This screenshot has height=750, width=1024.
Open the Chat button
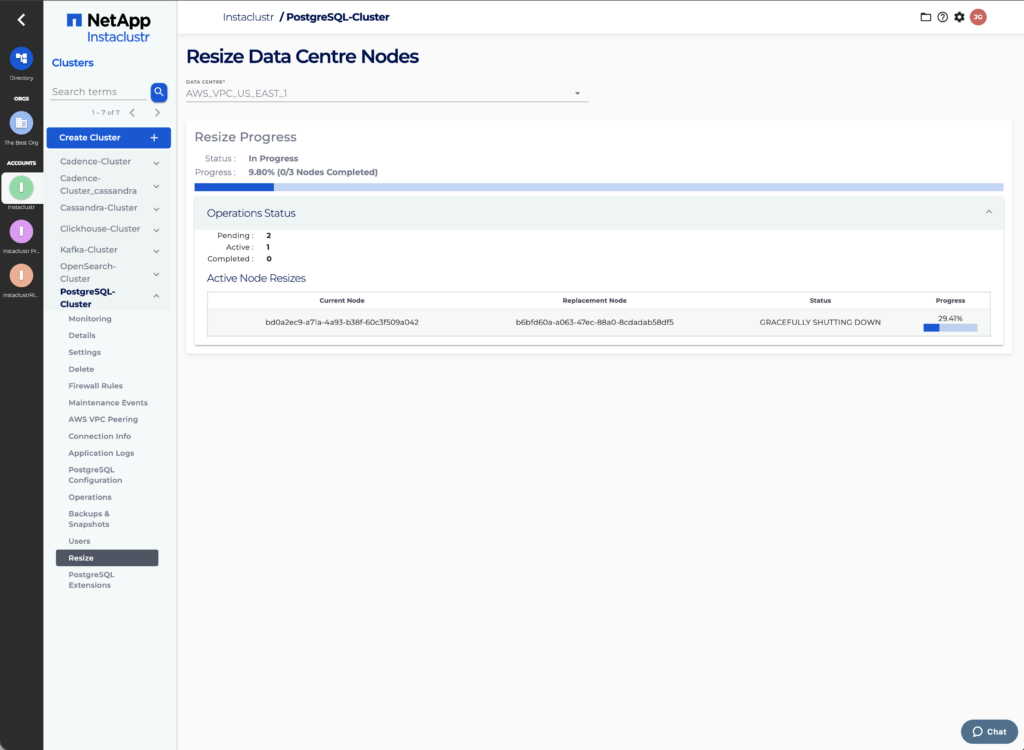(988, 731)
